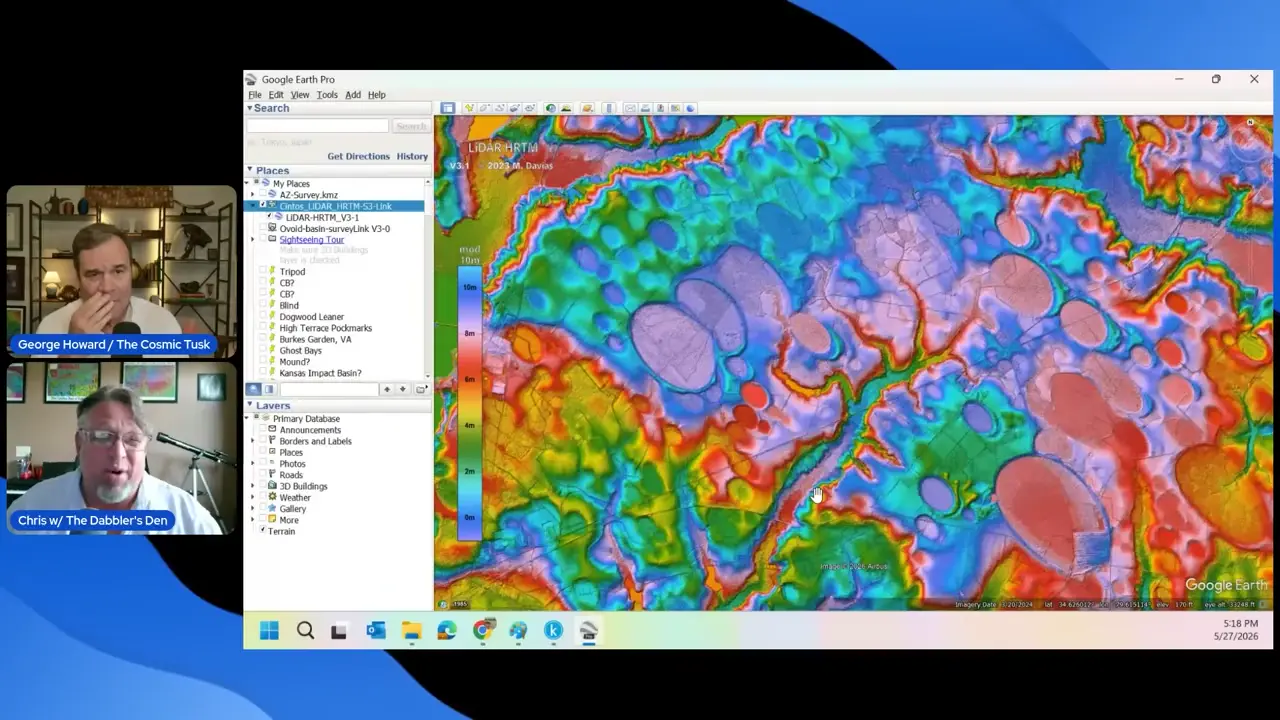Screen dimensions: 1280x720
Task: Expand the Sightseeing Tour folder
Action: click(252, 240)
